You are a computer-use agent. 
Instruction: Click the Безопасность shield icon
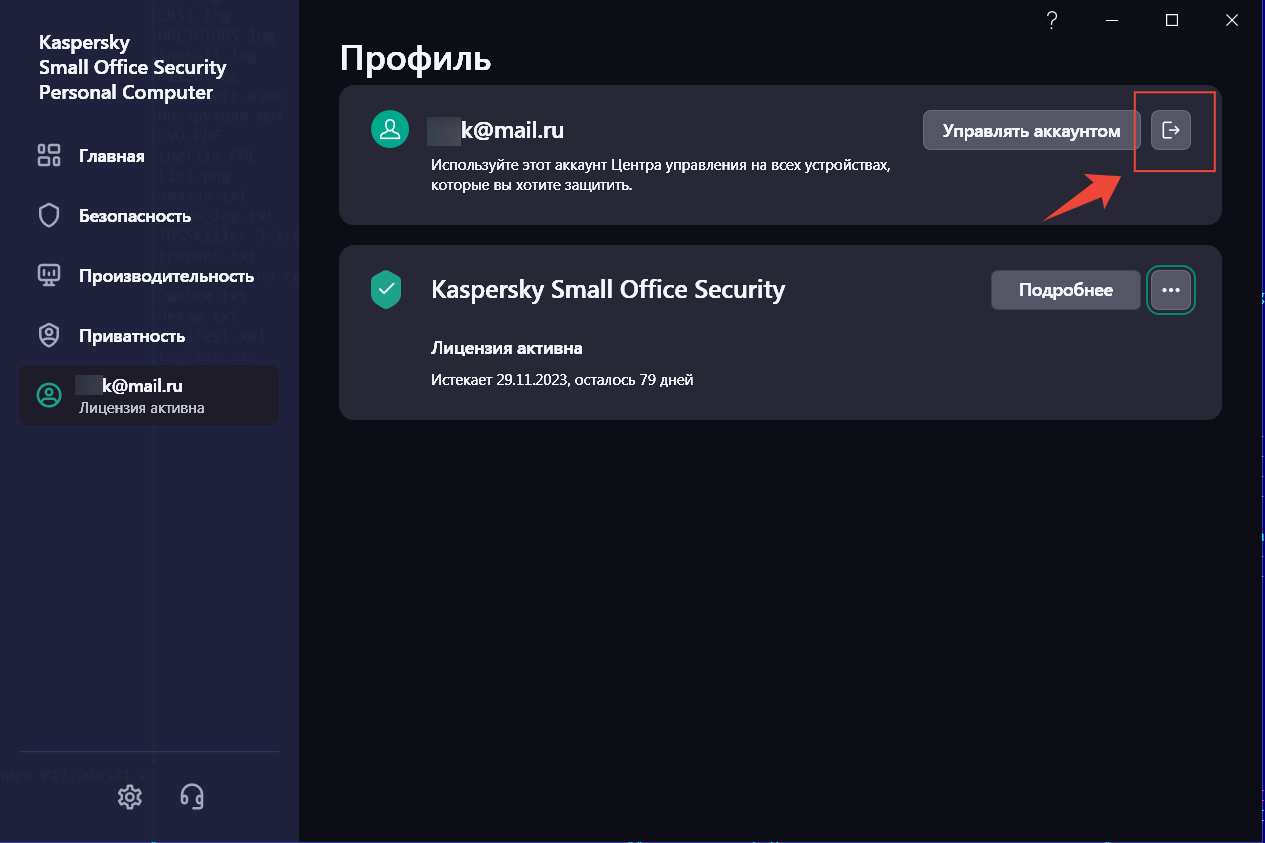coord(49,216)
